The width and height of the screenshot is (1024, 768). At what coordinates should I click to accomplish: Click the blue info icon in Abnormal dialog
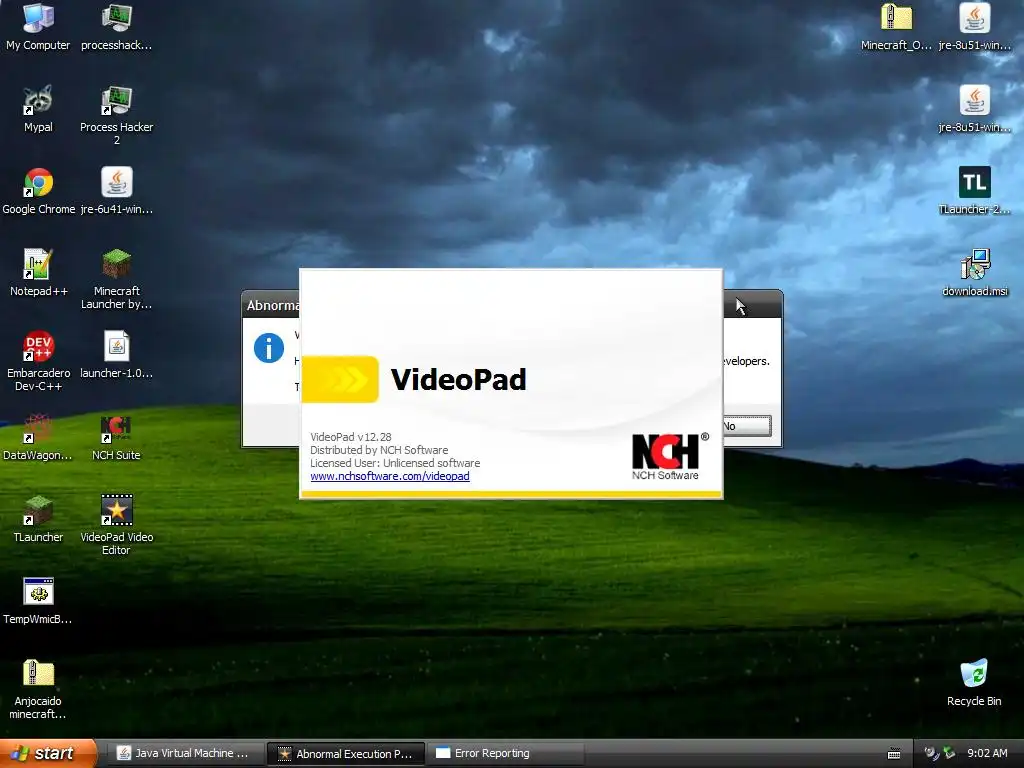coord(268,347)
